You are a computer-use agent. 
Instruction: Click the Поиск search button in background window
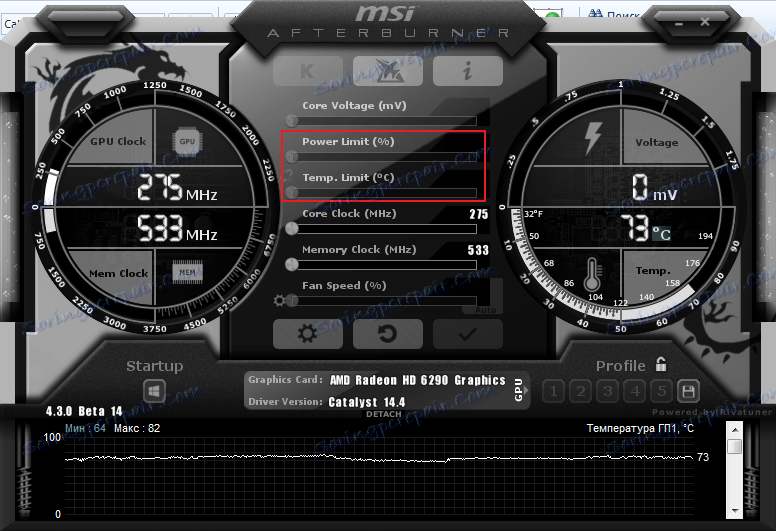pos(616,13)
